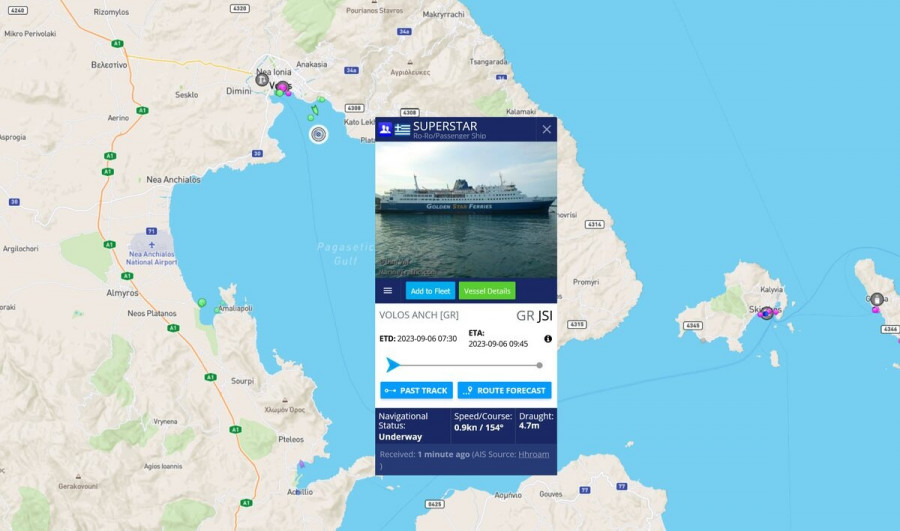Screen dimensions: 900x531
Task: Click the magenta vessel marker at Volos port
Action: point(282,87)
